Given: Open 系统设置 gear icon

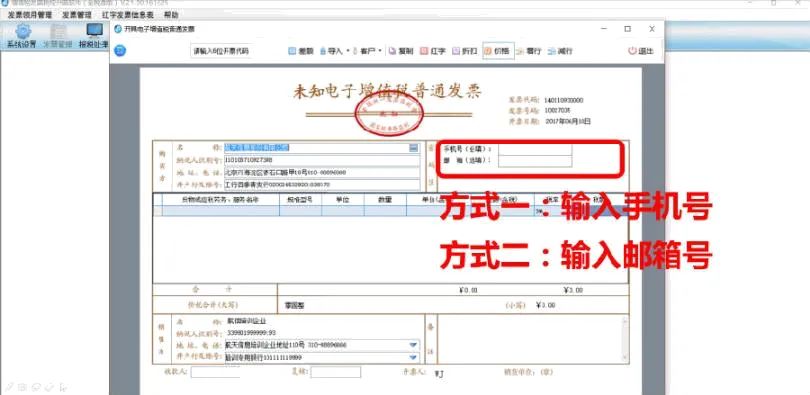Looking at the screenshot, I should (23, 32).
